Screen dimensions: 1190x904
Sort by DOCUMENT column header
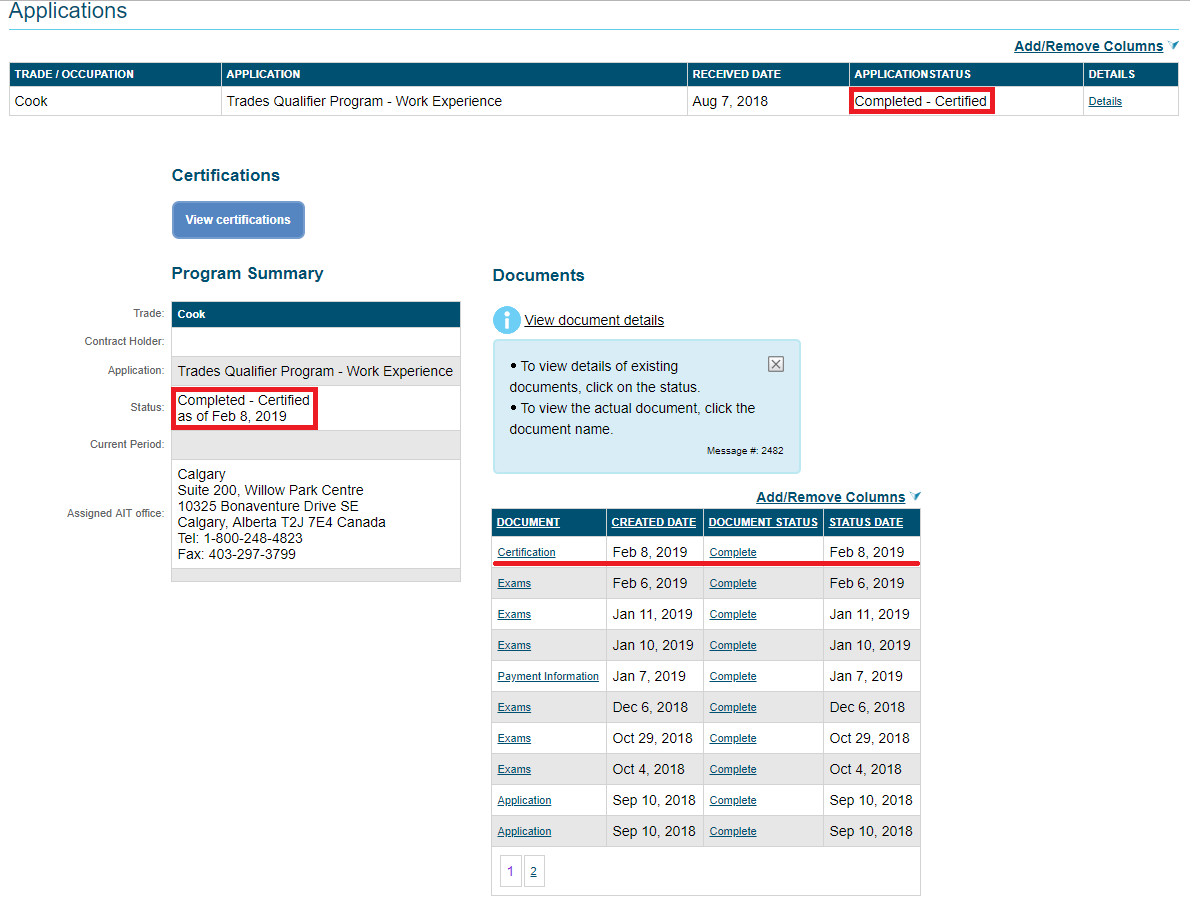528,522
